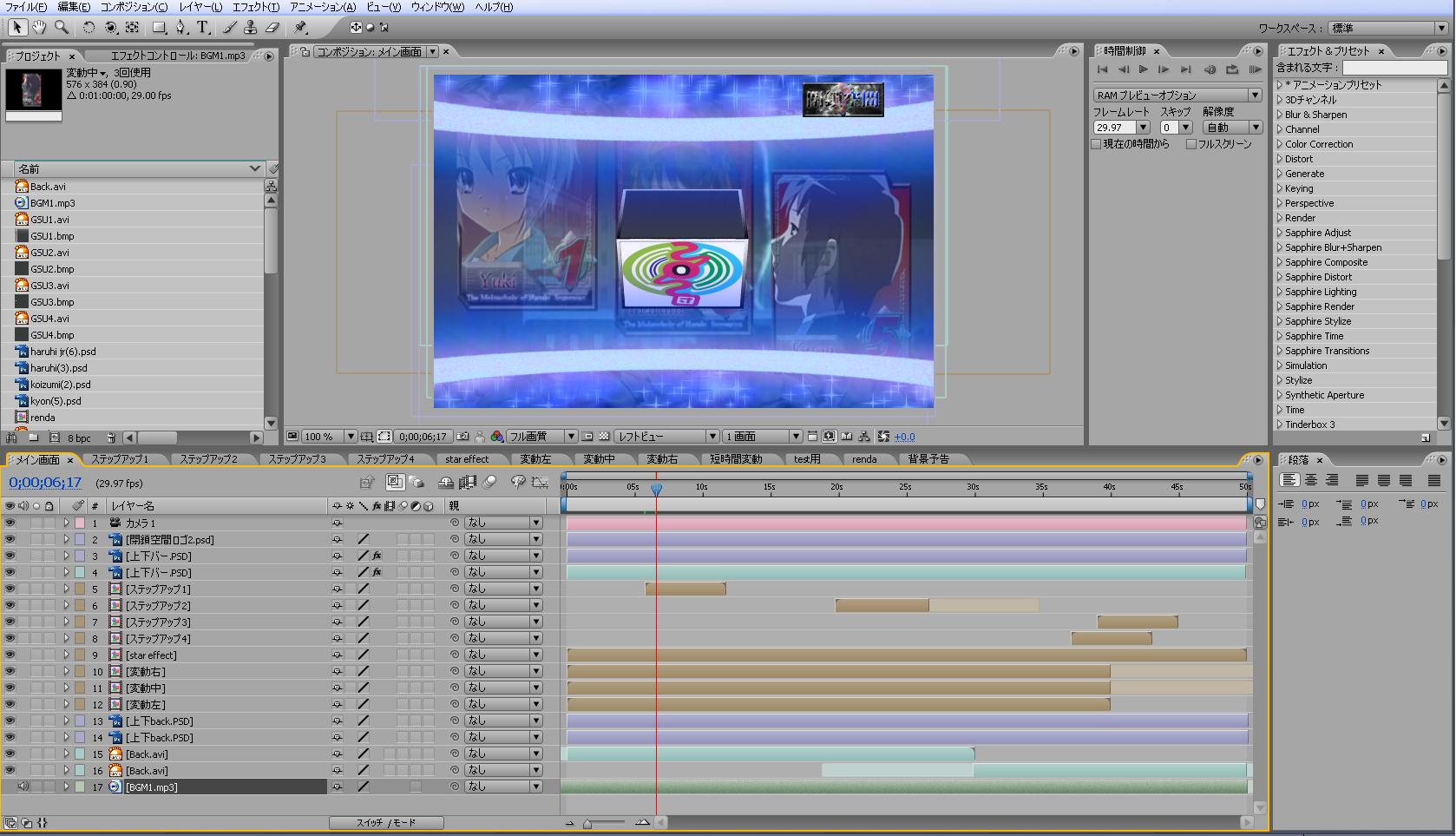This screenshot has height=836, width=1456.
Task: Select the Pen tool
Action: (180, 28)
